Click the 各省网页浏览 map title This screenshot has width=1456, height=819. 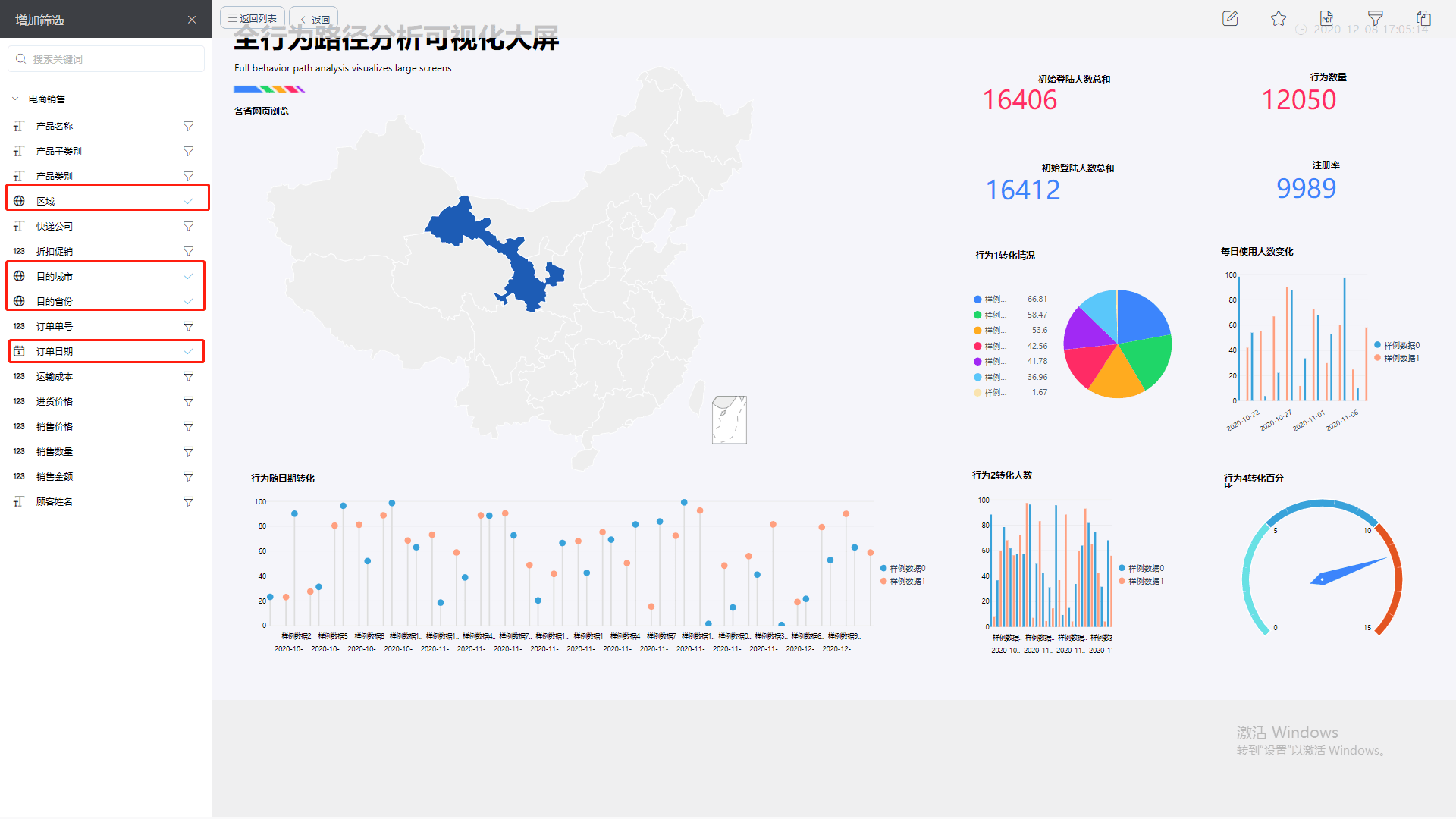[x=262, y=111]
